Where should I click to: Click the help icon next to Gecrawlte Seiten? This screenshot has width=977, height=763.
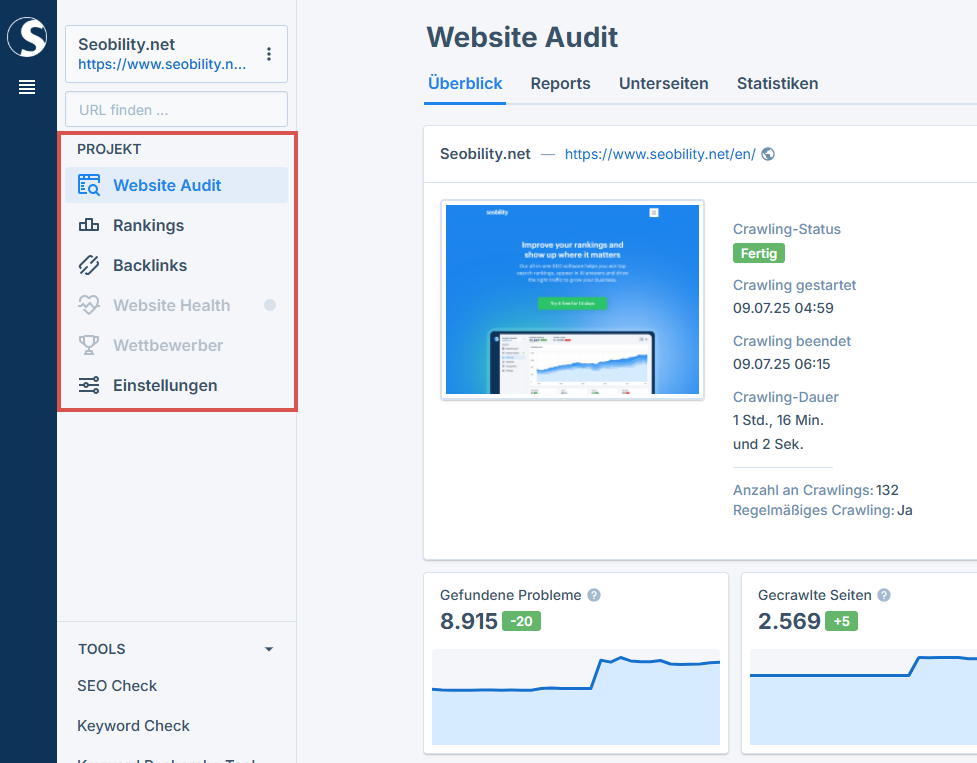pos(884,595)
